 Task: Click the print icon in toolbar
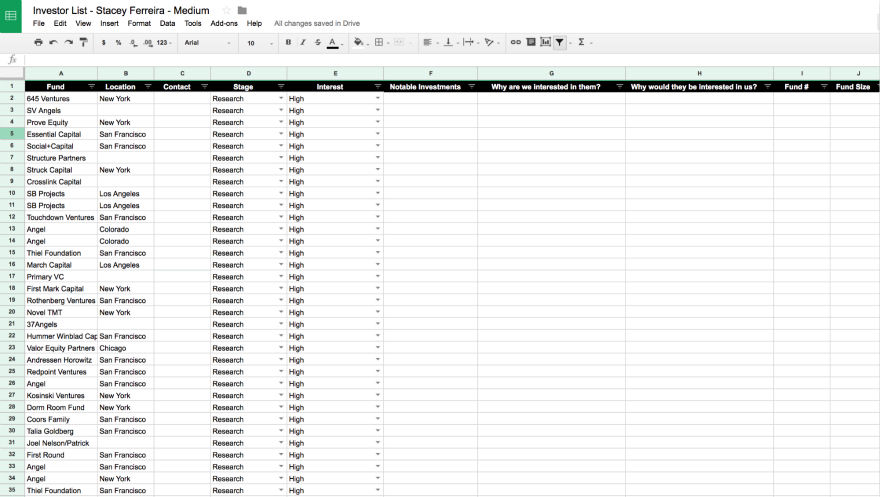[38, 43]
